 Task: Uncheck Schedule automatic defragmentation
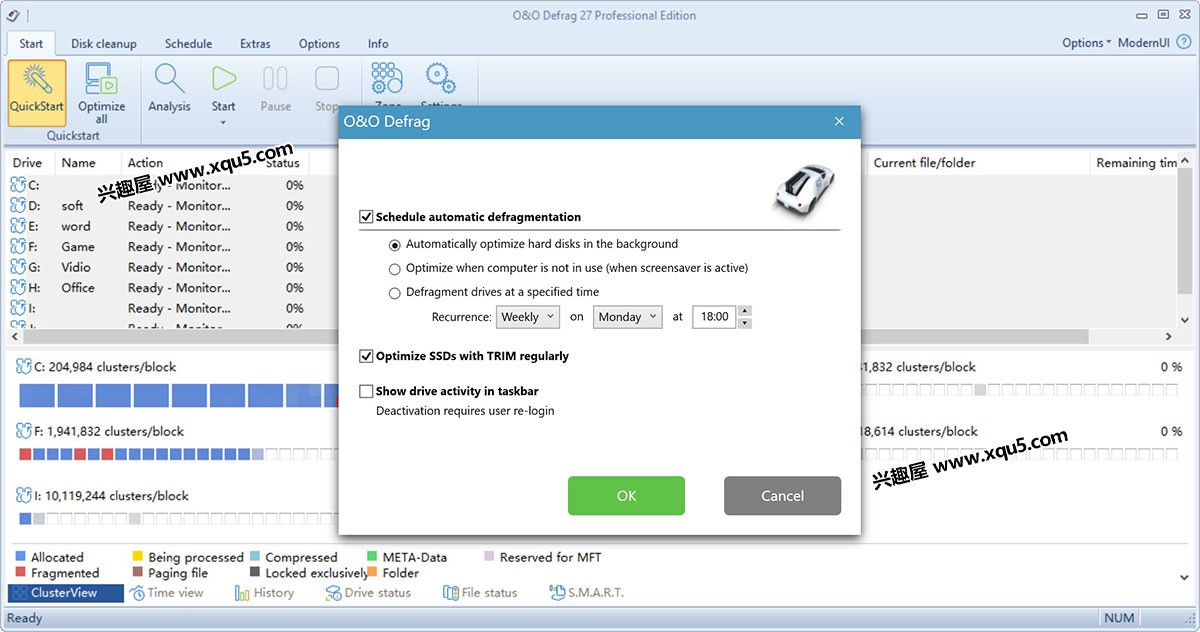click(x=366, y=217)
